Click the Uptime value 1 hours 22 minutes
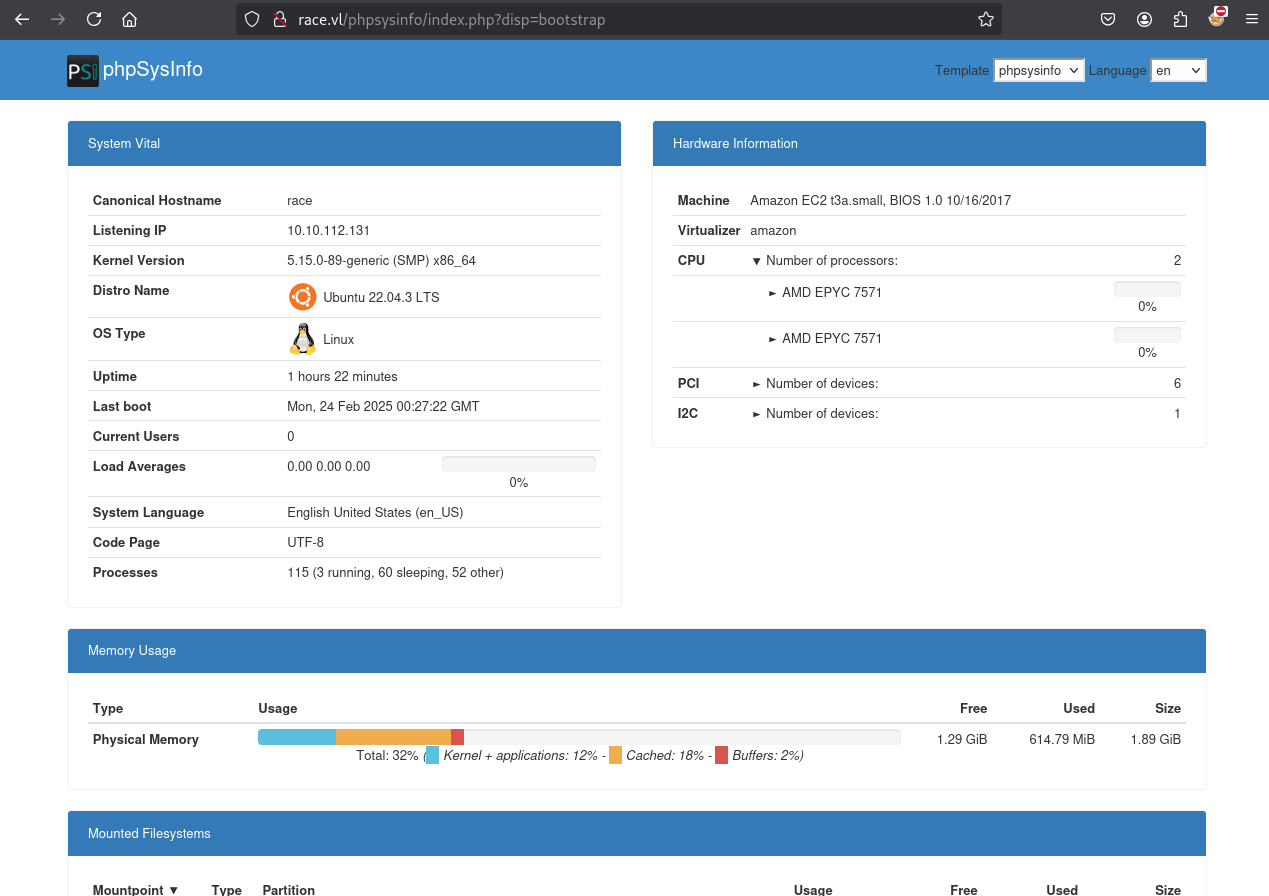The width and height of the screenshot is (1269, 896). click(x=342, y=377)
